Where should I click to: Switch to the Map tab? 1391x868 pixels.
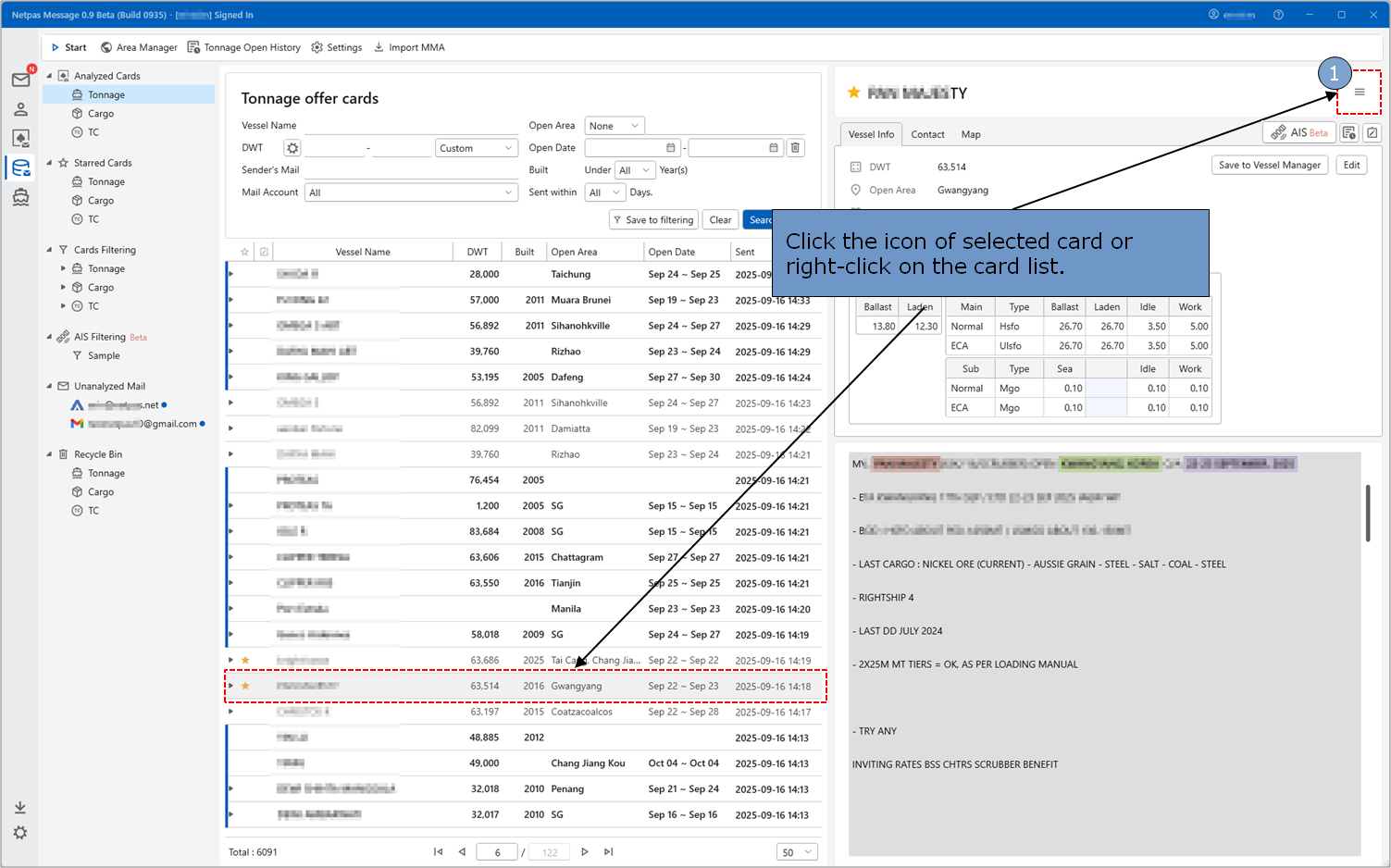[970, 134]
